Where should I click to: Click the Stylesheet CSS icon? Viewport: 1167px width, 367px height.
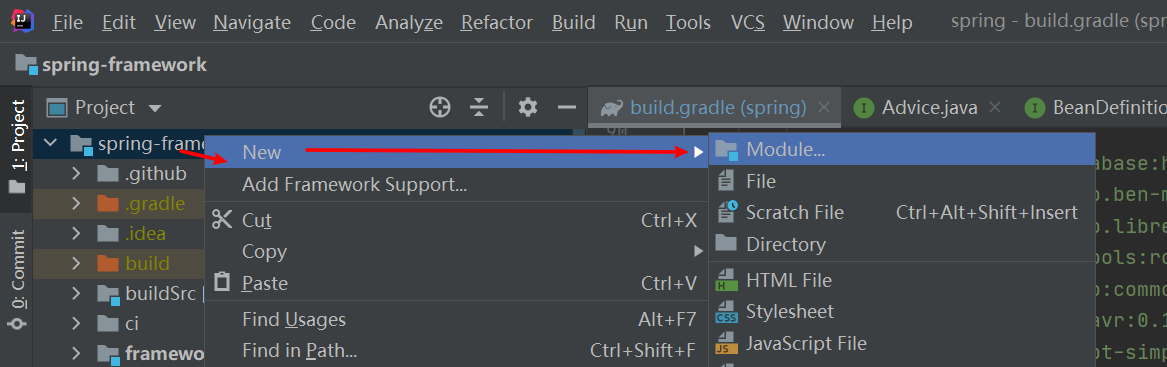(x=726, y=312)
